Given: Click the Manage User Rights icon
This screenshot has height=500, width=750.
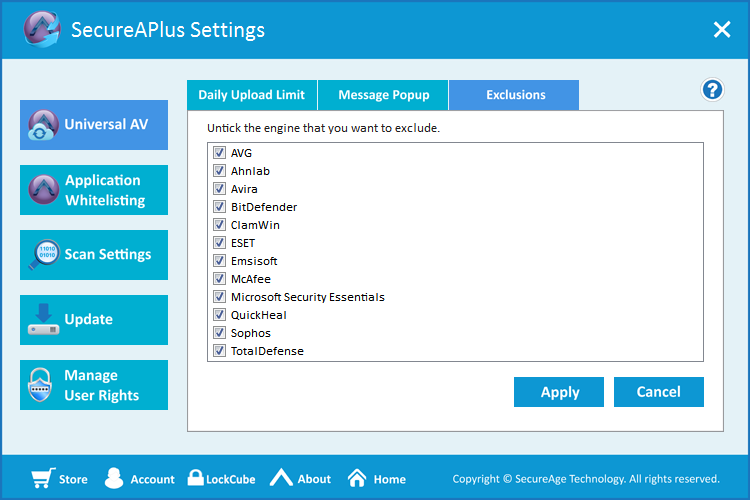Looking at the screenshot, I should click(x=43, y=385).
